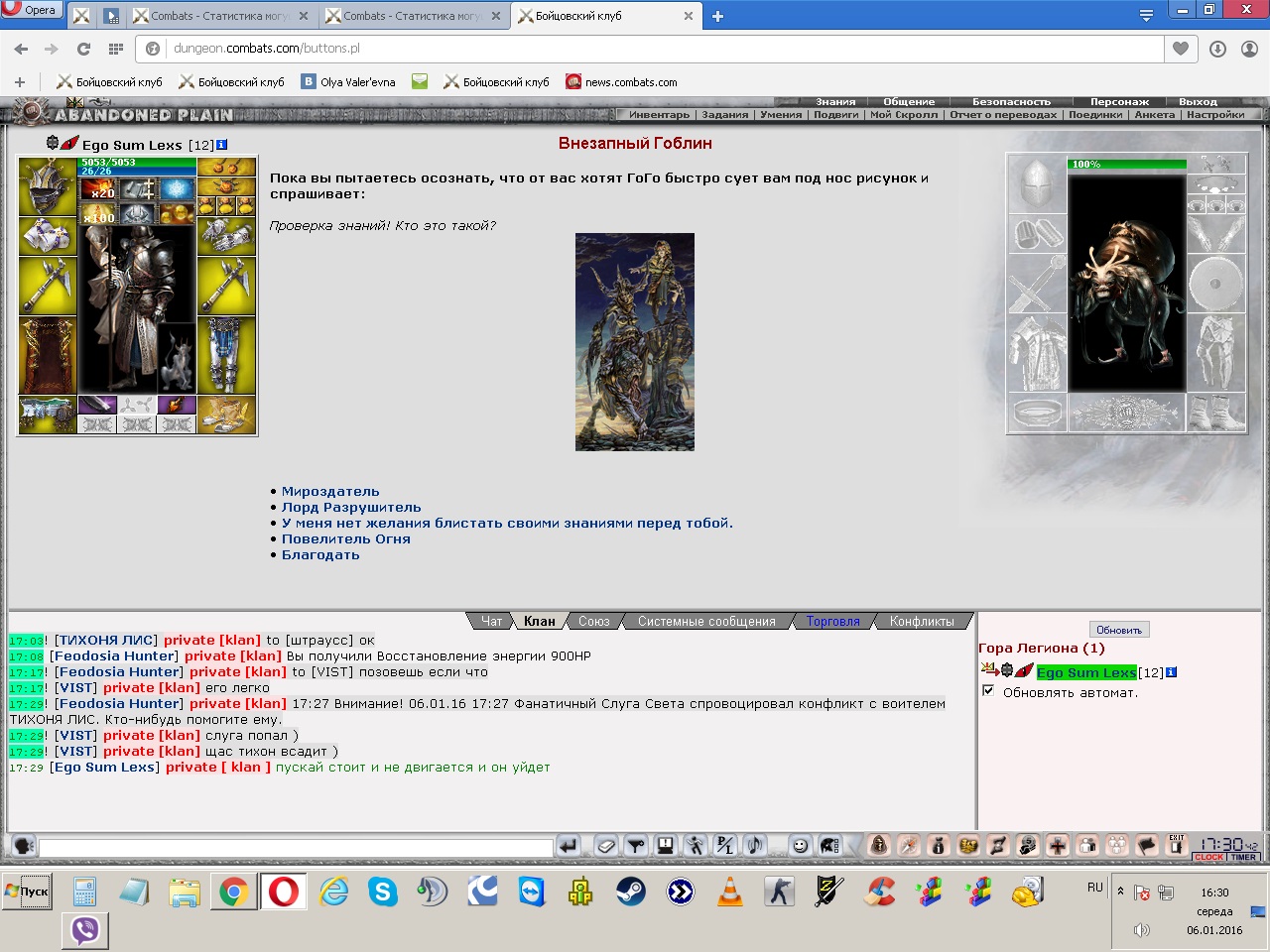Click the money bag with dollar icon
Viewport: 1270px width, 952px height.
tap(1028, 846)
